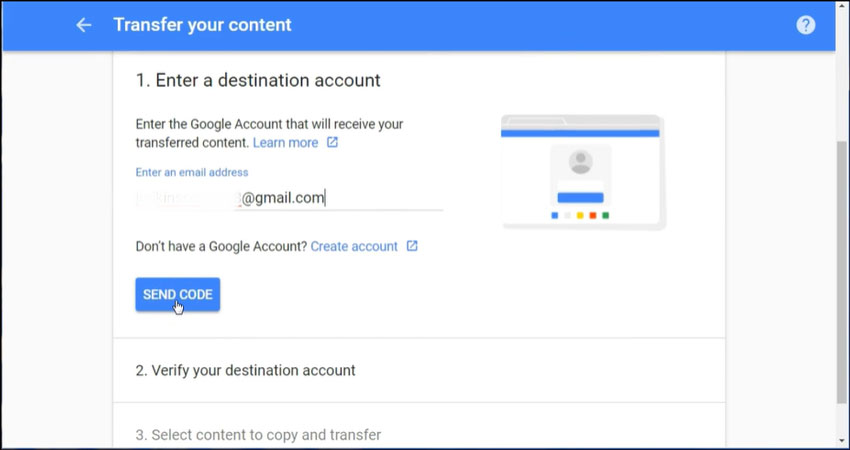Expand step 3 Select content to copy

(258, 435)
